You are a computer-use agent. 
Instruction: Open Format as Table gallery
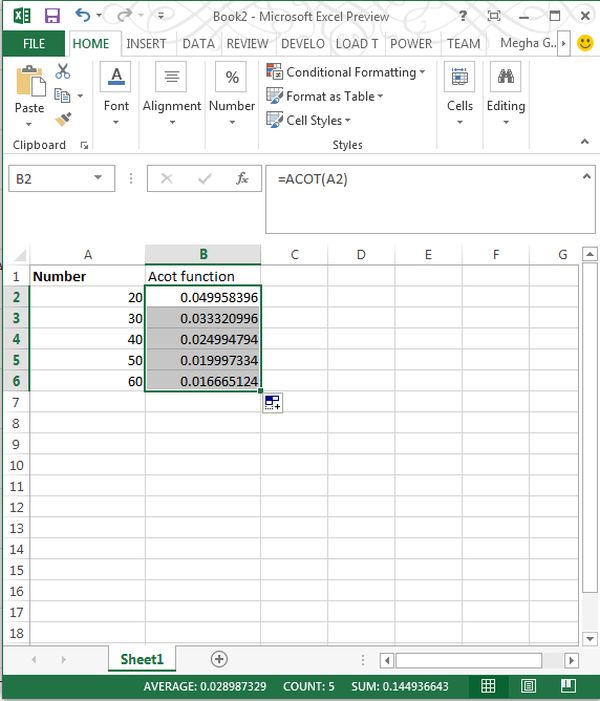(x=325, y=96)
